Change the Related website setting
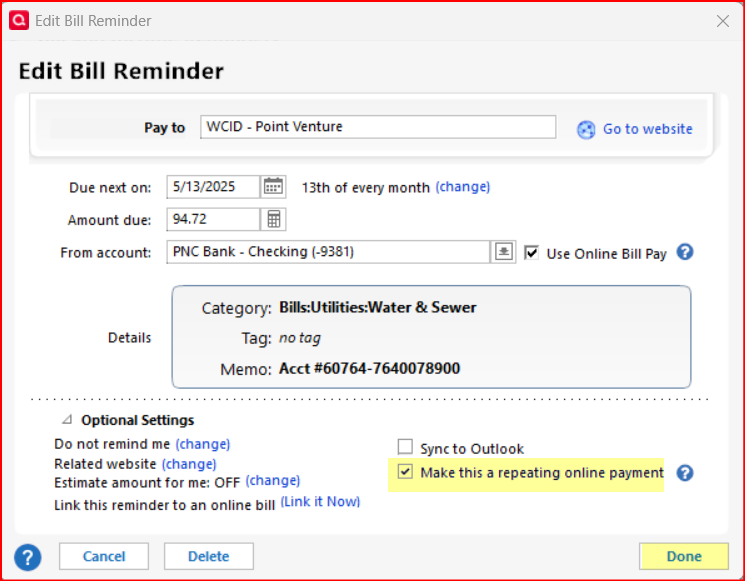 tap(189, 464)
